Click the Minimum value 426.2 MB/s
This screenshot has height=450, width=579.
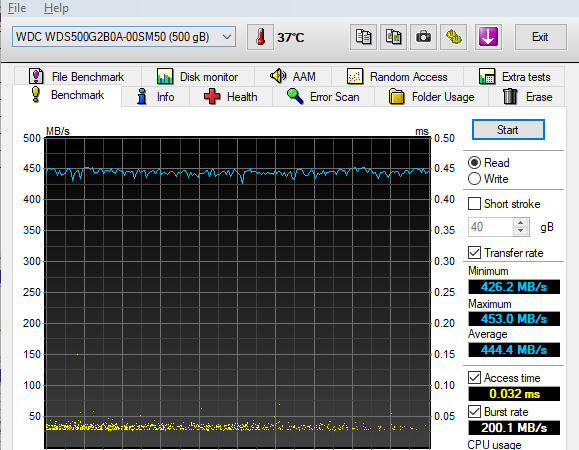[514, 287]
